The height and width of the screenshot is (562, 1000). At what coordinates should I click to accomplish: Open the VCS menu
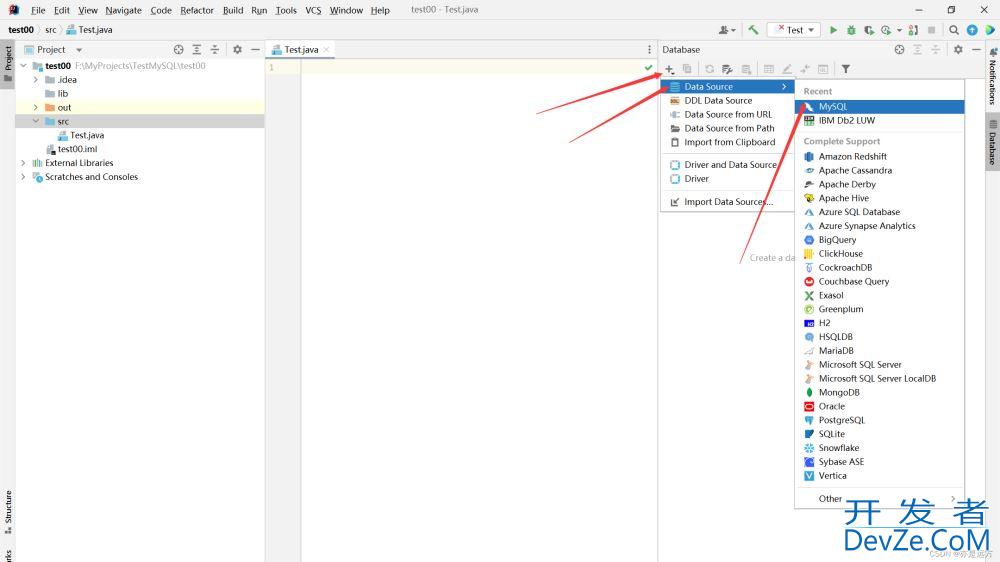313,10
